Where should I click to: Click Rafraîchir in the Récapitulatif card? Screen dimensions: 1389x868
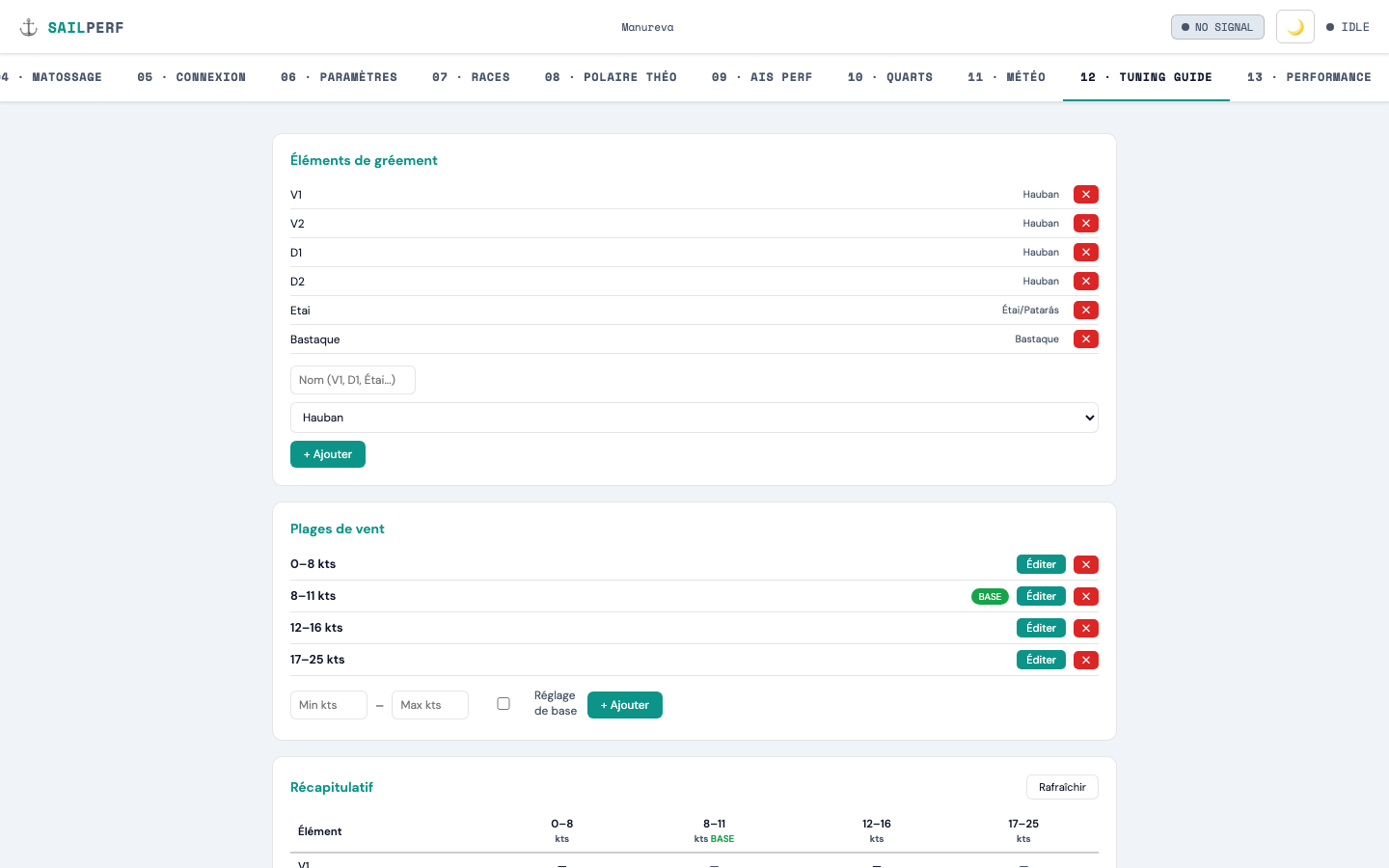click(1062, 787)
